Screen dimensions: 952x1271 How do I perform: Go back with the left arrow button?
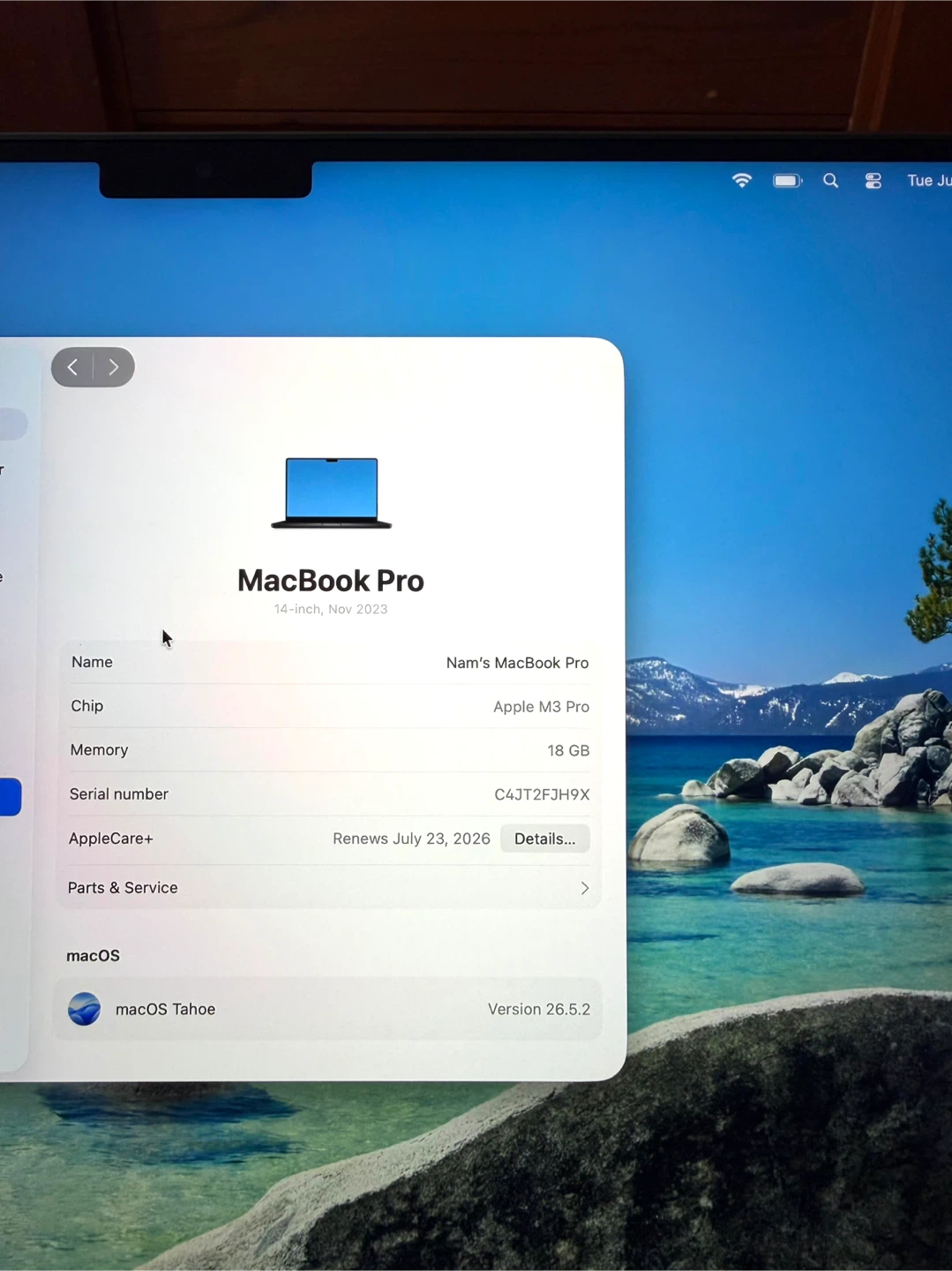click(72, 367)
